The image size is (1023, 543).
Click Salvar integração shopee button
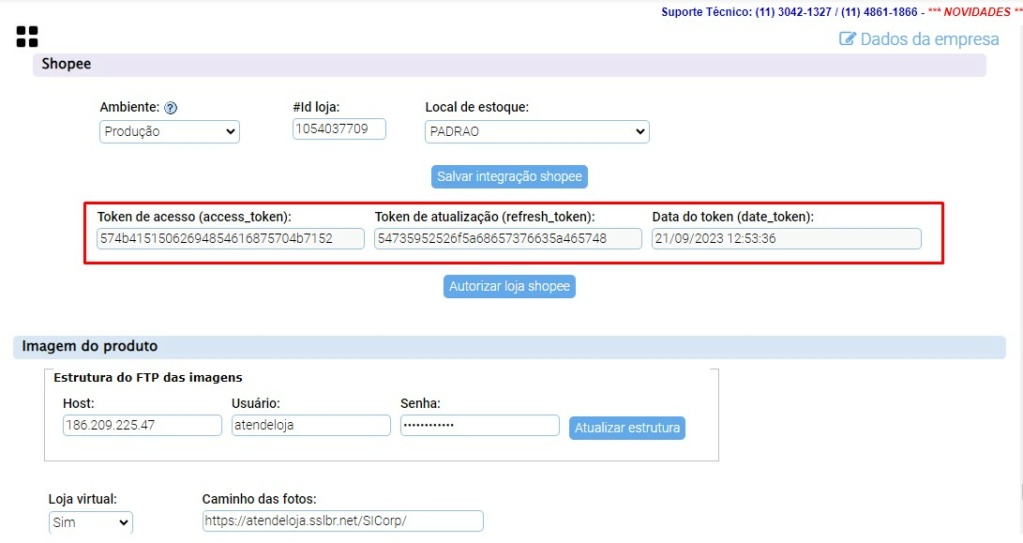pyautogui.click(x=510, y=176)
